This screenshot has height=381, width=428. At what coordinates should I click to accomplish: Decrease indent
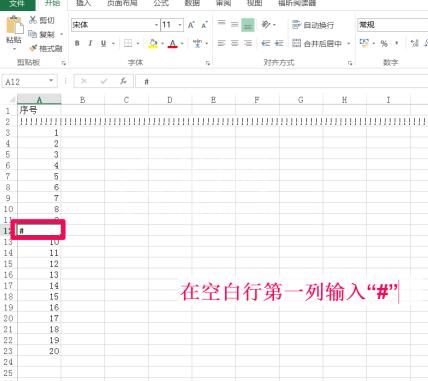[266, 43]
